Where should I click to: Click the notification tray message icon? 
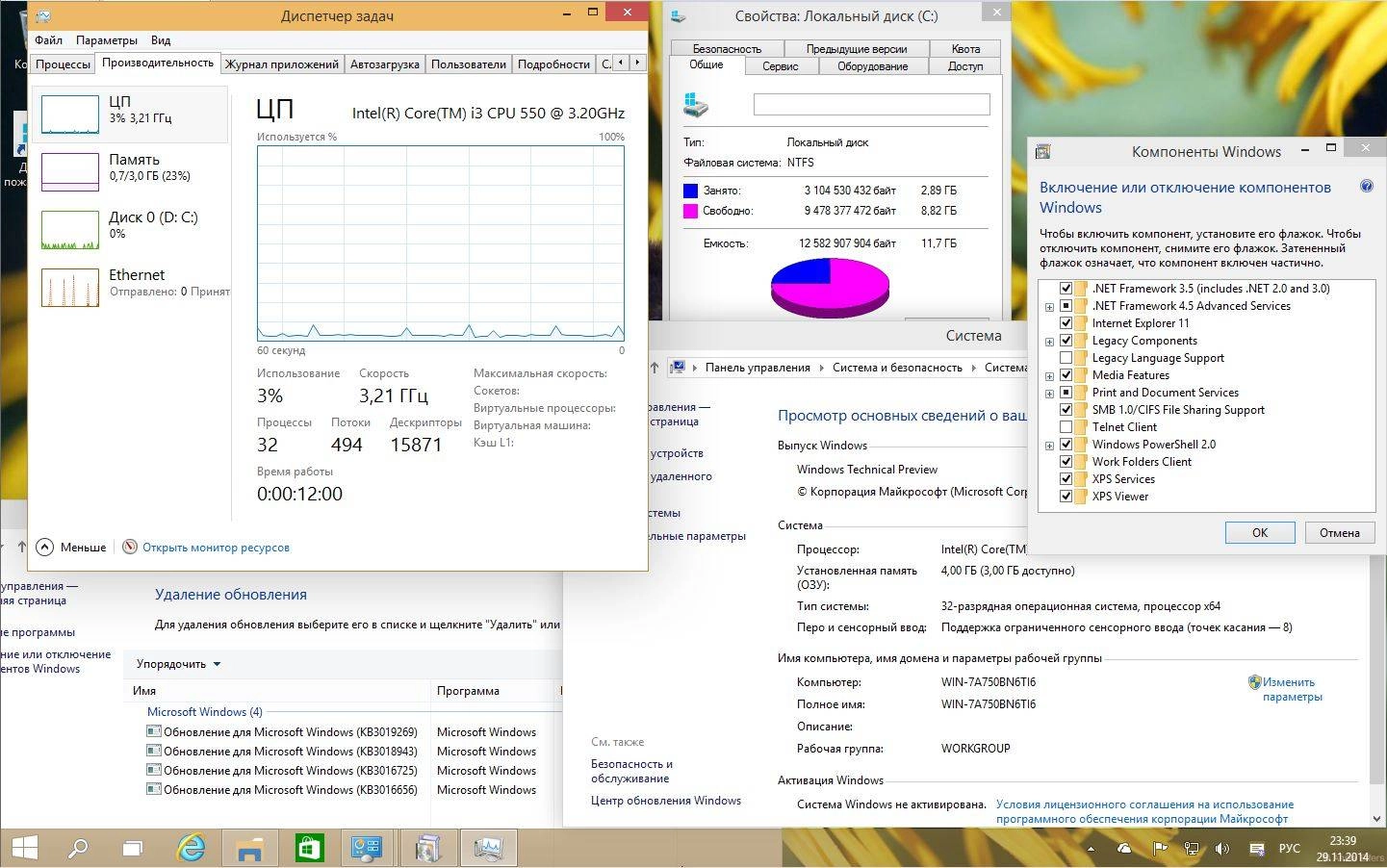coord(1255,849)
